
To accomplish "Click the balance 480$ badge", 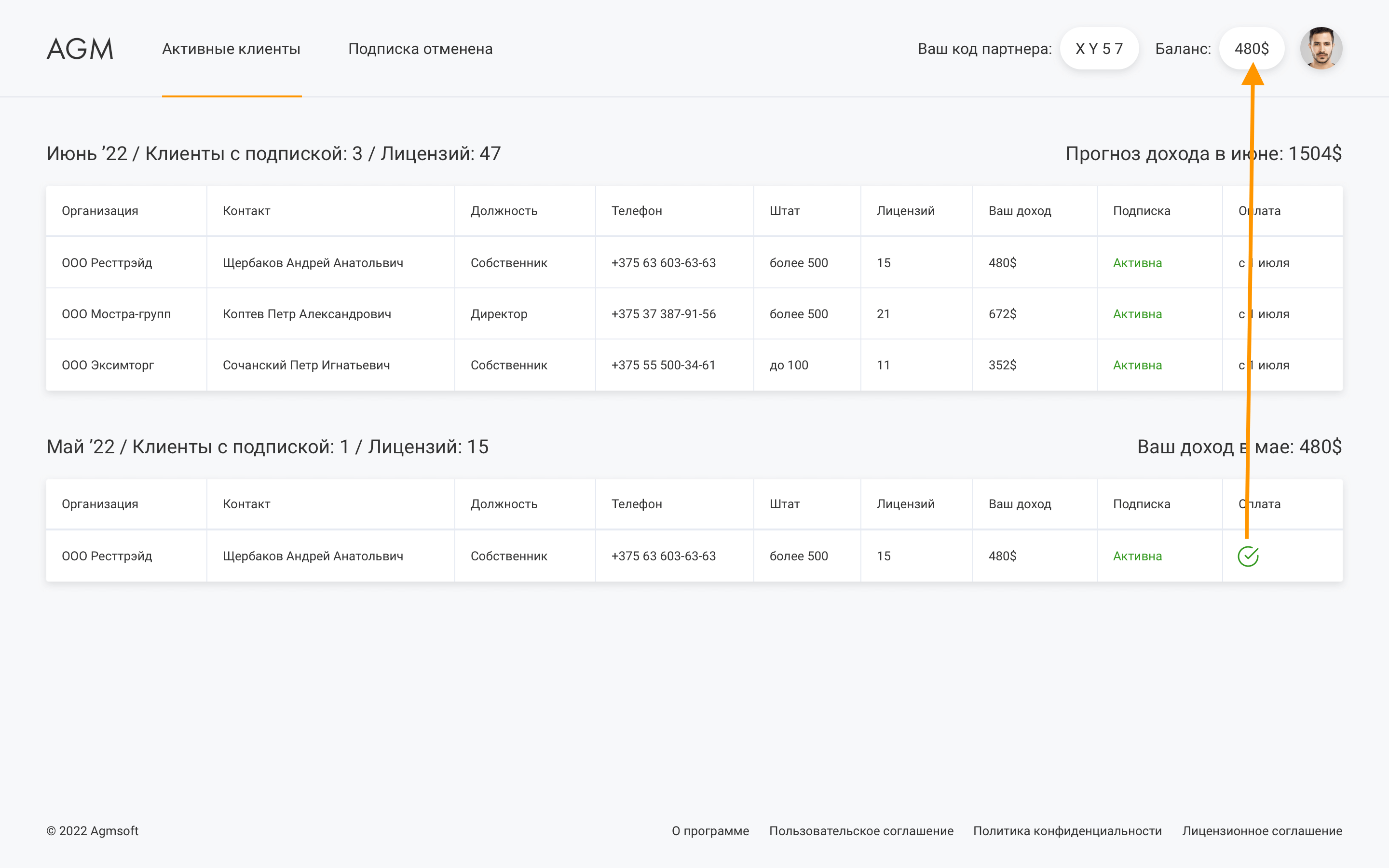I will coord(1251,49).
